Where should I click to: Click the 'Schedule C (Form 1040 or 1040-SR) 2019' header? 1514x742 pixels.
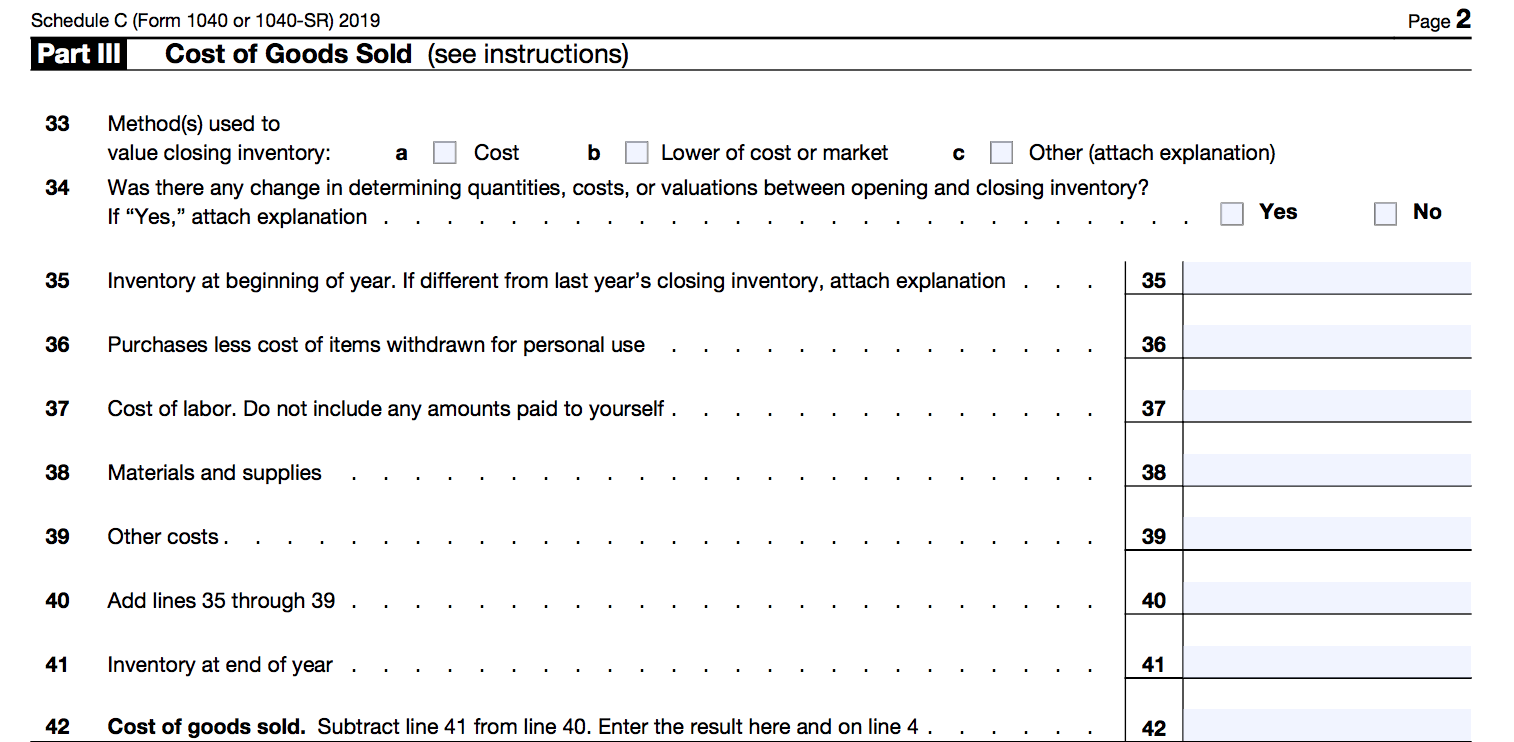206,20
